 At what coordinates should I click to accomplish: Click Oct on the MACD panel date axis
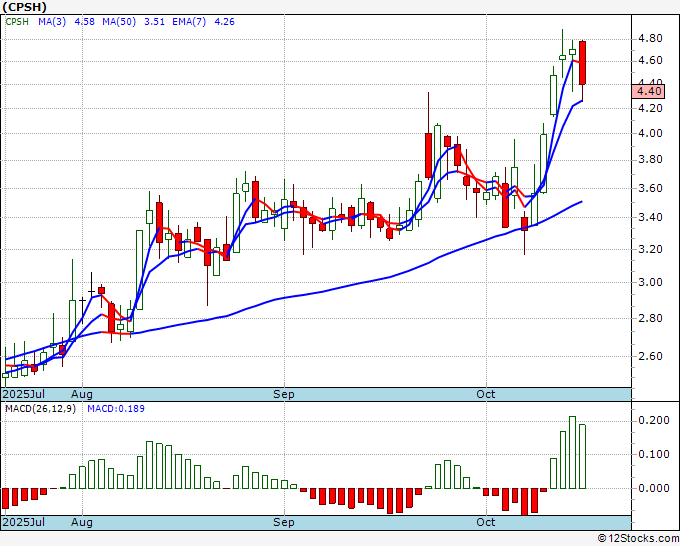coord(485,522)
